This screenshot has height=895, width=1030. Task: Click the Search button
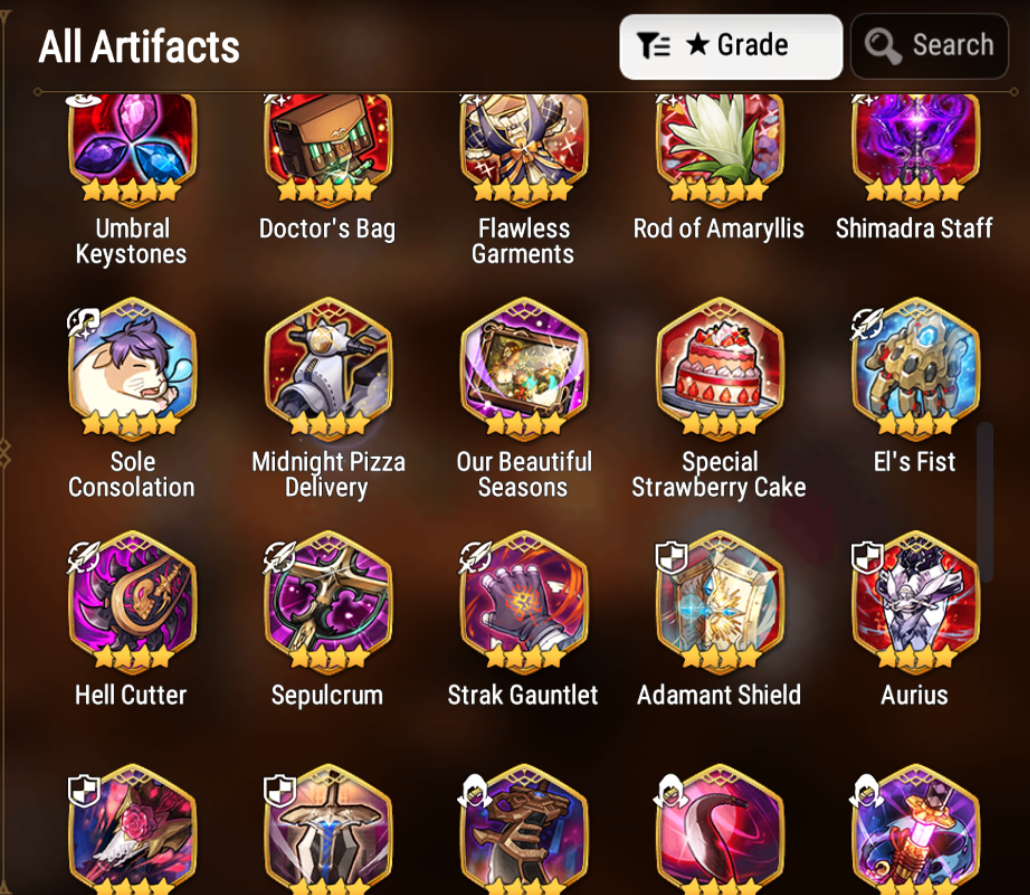click(x=929, y=47)
